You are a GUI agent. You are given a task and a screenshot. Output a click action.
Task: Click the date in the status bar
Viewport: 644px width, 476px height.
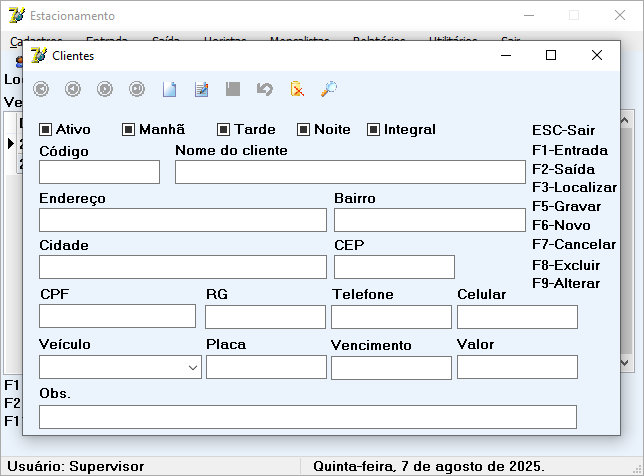pos(429,467)
